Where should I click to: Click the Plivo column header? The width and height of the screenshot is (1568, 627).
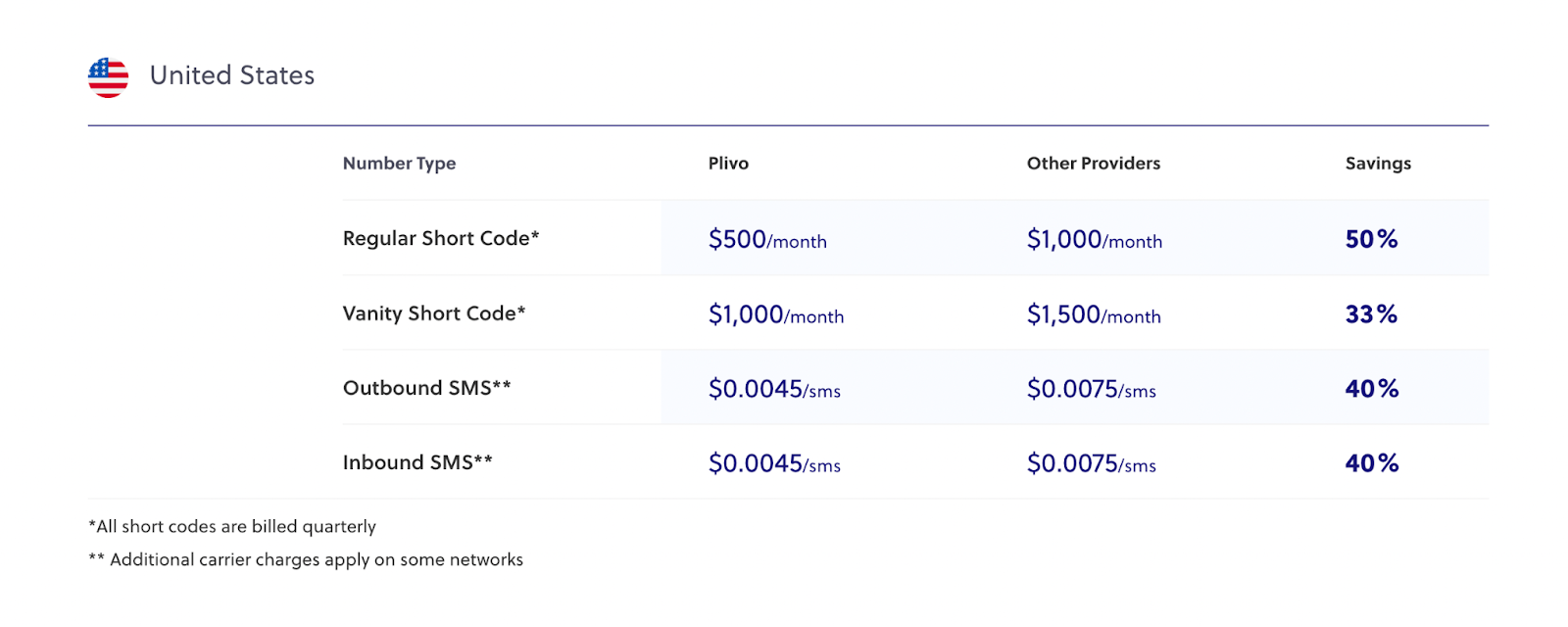728,164
